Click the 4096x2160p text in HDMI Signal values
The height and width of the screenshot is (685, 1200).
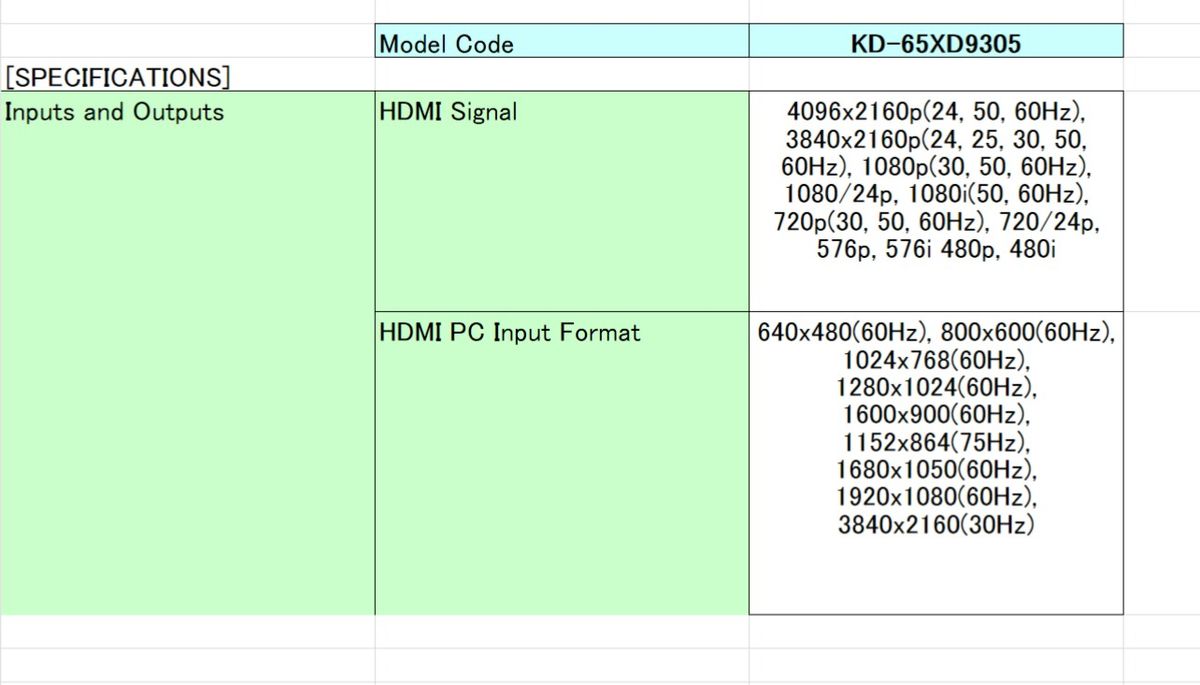point(852,110)
